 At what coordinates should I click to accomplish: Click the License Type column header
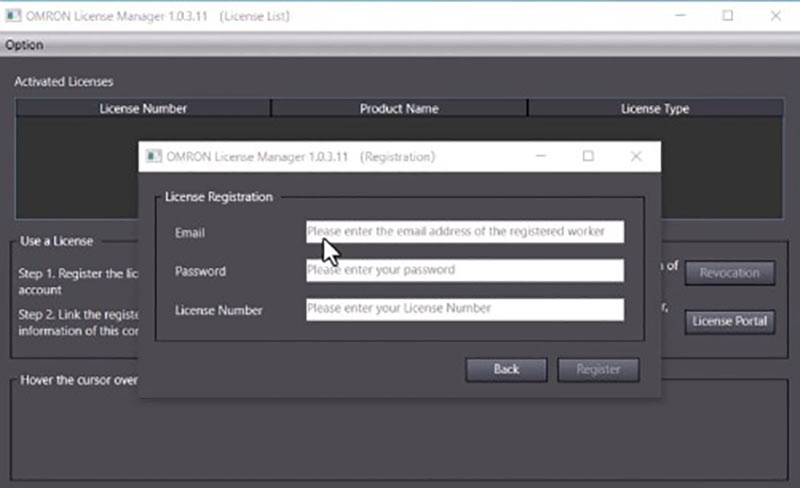point(655,108)
